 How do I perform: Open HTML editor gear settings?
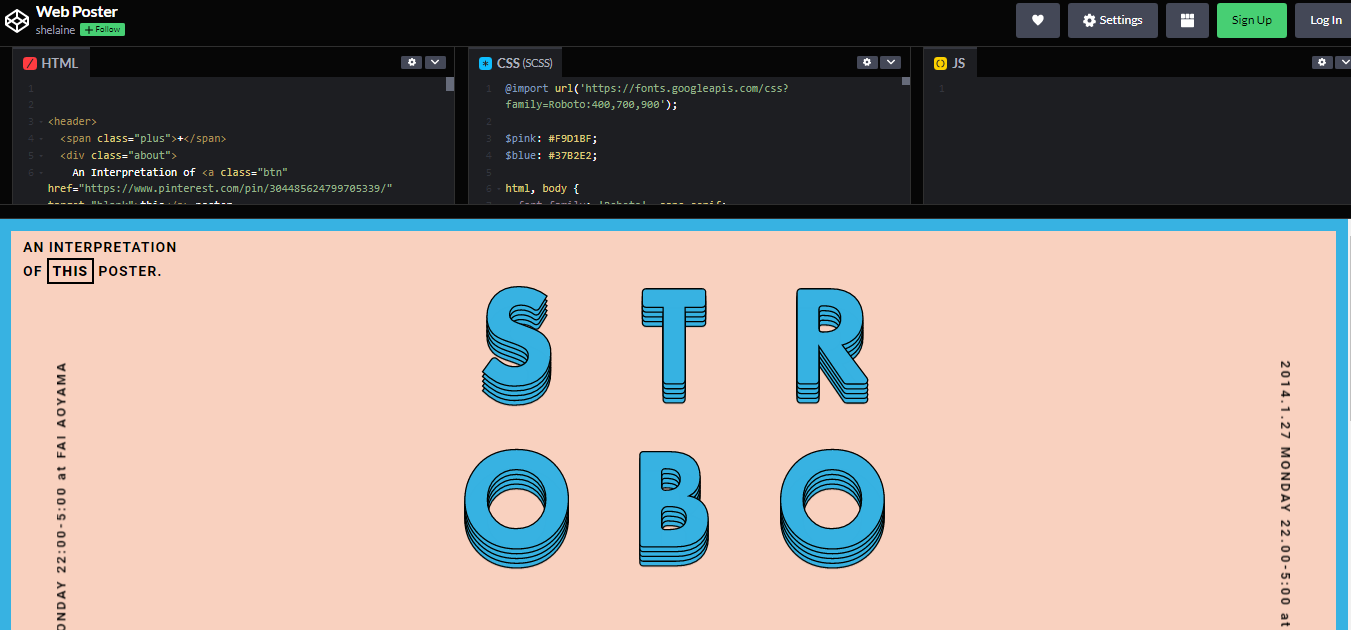pyautogui.click(x=411, y=62)
